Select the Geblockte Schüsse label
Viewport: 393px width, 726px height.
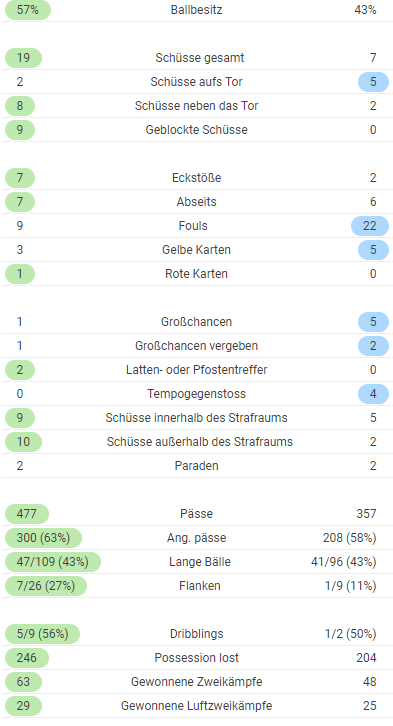tap(196, 130)
